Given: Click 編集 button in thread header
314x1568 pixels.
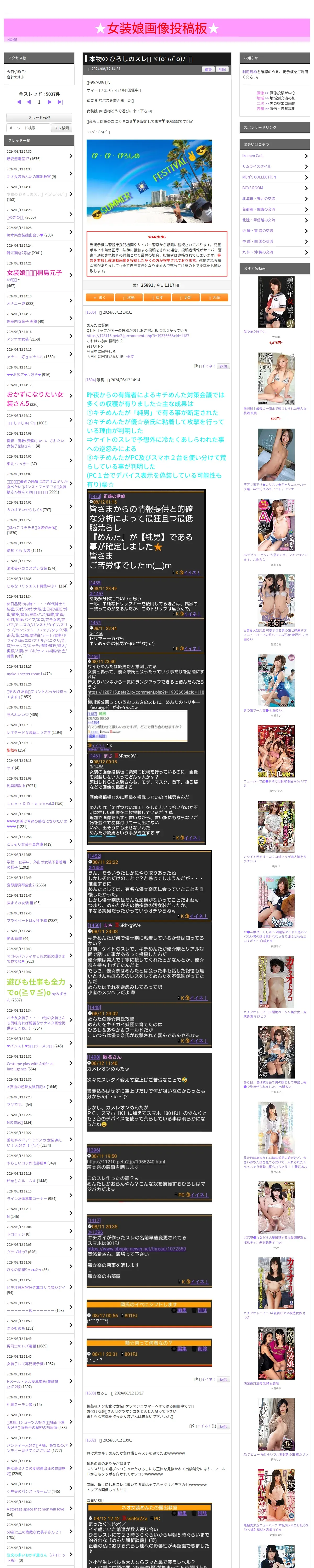Looking at the screenshot, I should (x=208, y=70).
